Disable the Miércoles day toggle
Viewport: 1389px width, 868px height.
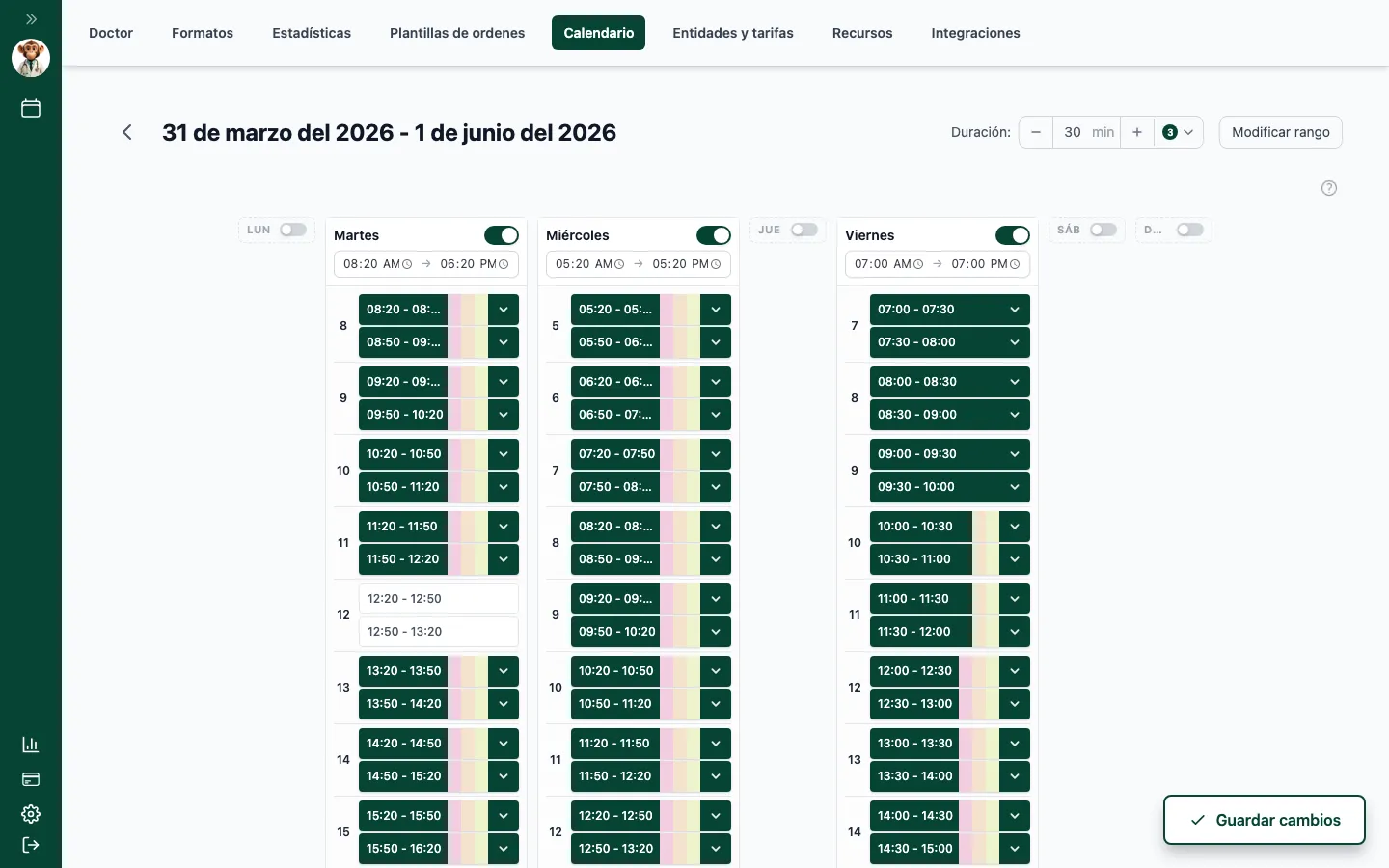click(714, 235)
